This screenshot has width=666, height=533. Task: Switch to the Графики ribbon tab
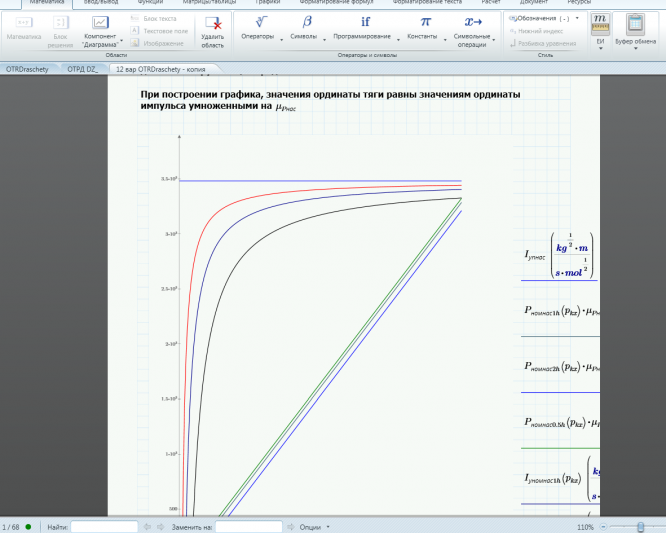coord(267,3)
